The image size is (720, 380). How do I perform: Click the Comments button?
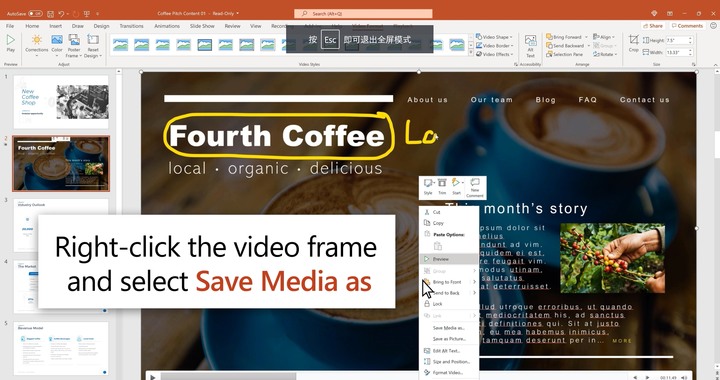click(687, 26)
